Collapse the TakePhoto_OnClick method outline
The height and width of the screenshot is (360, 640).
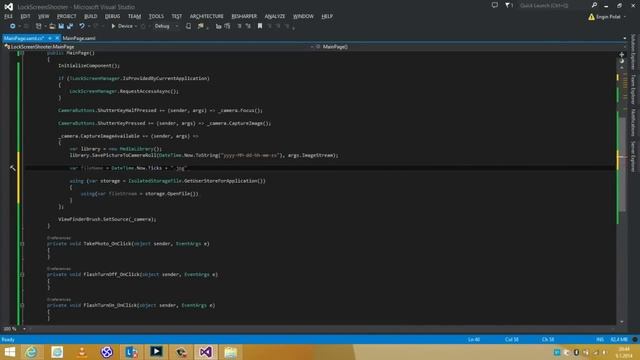tap(22, 244)
